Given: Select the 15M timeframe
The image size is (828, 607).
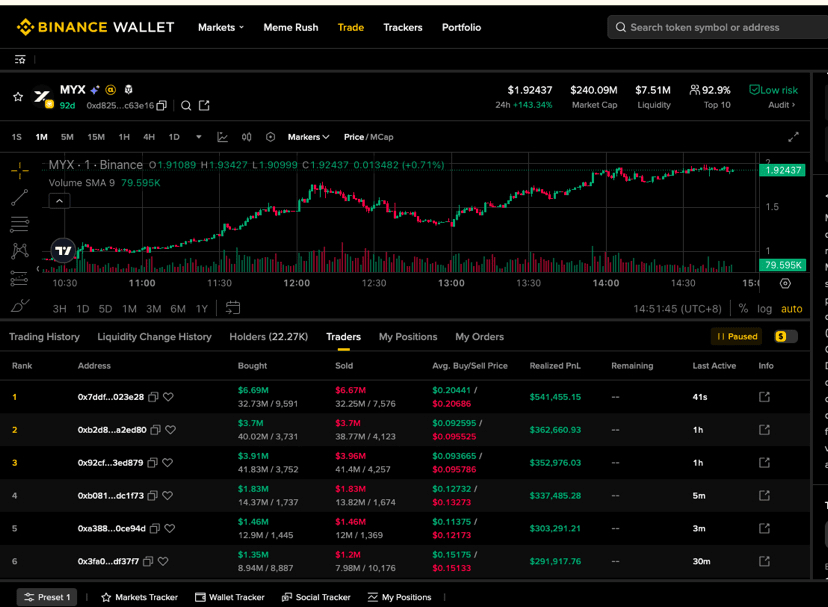Looking at the screenshot, I should pyautogui.click(x=96, y=137).
